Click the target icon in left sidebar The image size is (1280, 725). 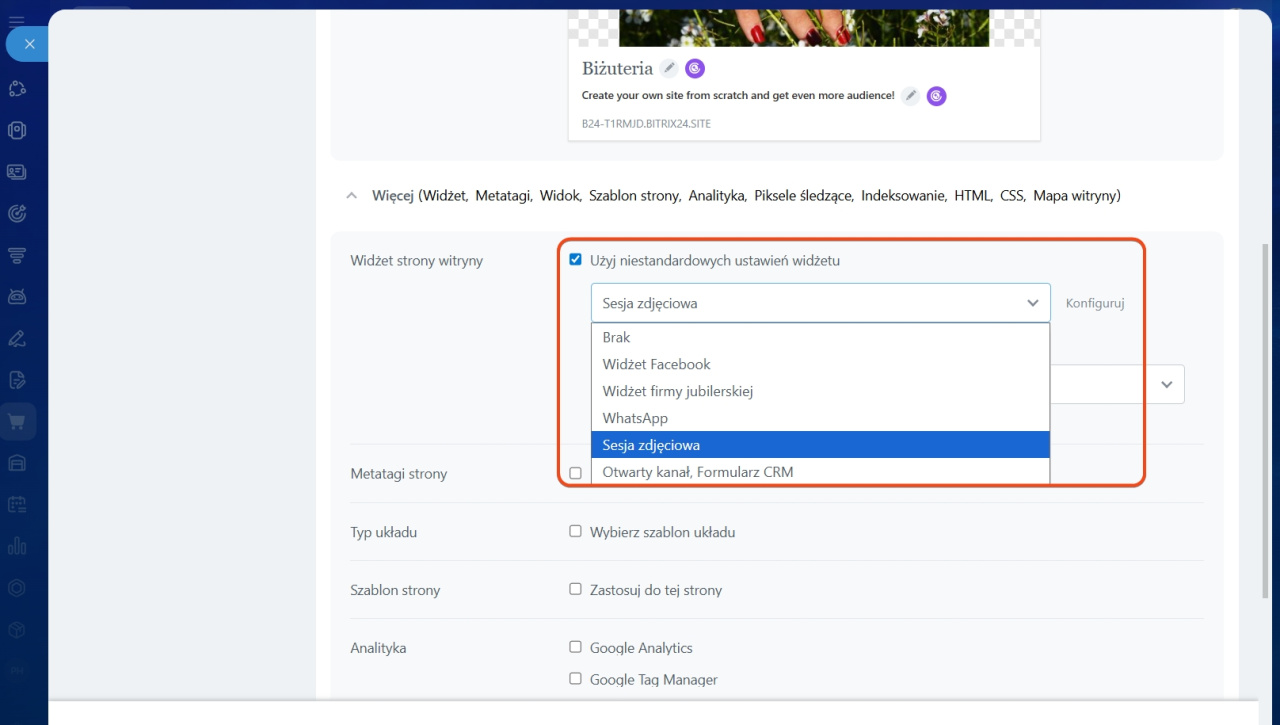coord(17,213)
